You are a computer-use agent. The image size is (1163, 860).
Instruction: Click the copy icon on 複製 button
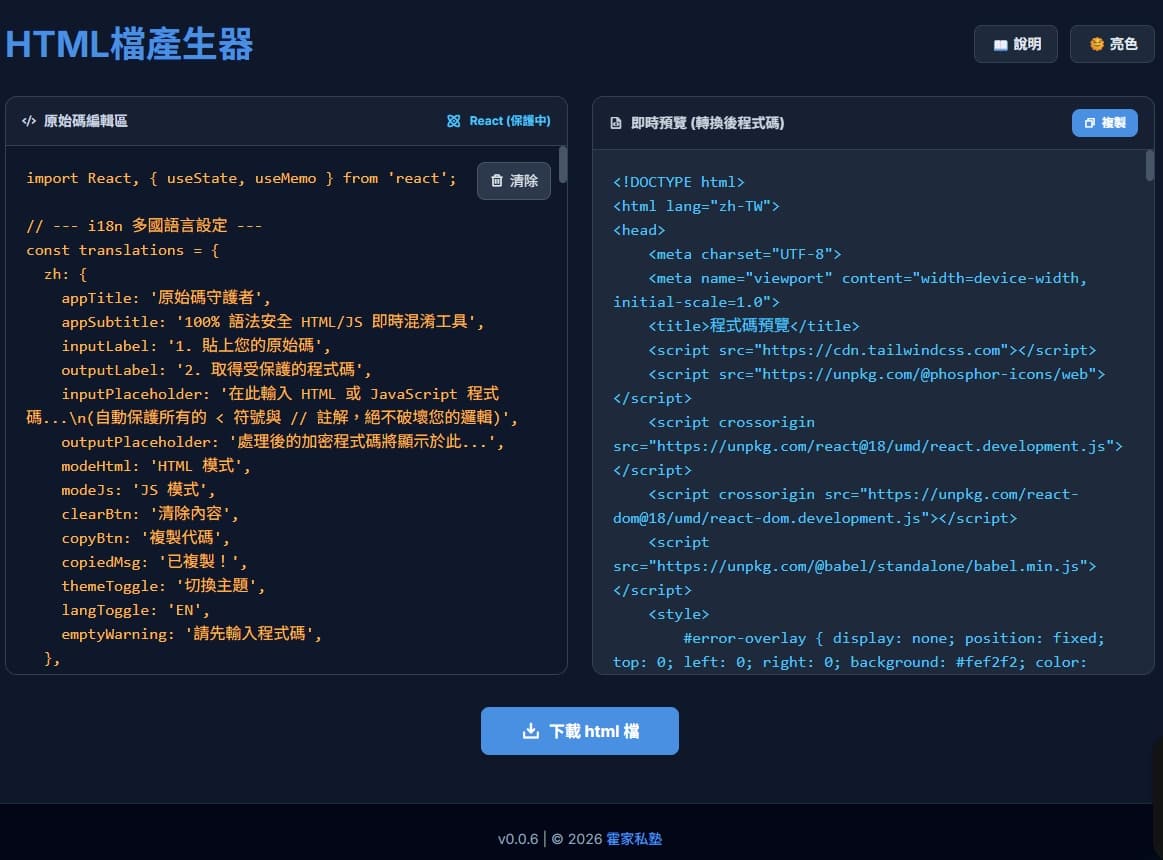tap(1090, 123)
